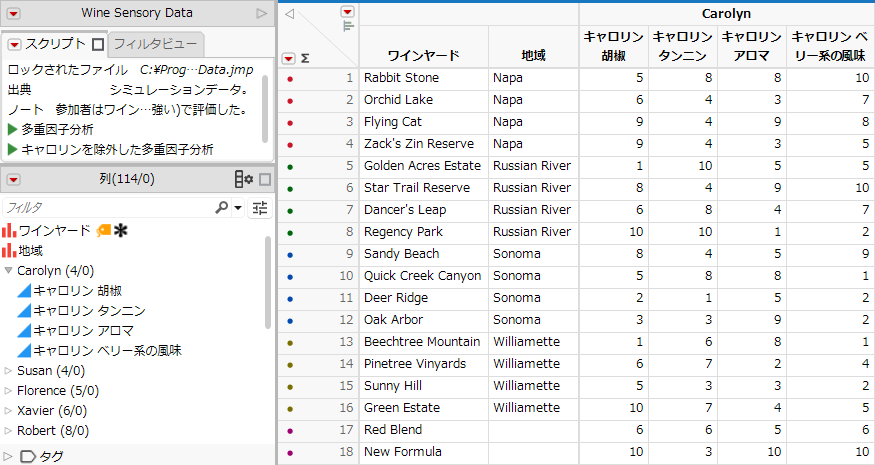Click the magnifier search icon
The width and height of the screenshot is (875, 465).
coord(221,208)
